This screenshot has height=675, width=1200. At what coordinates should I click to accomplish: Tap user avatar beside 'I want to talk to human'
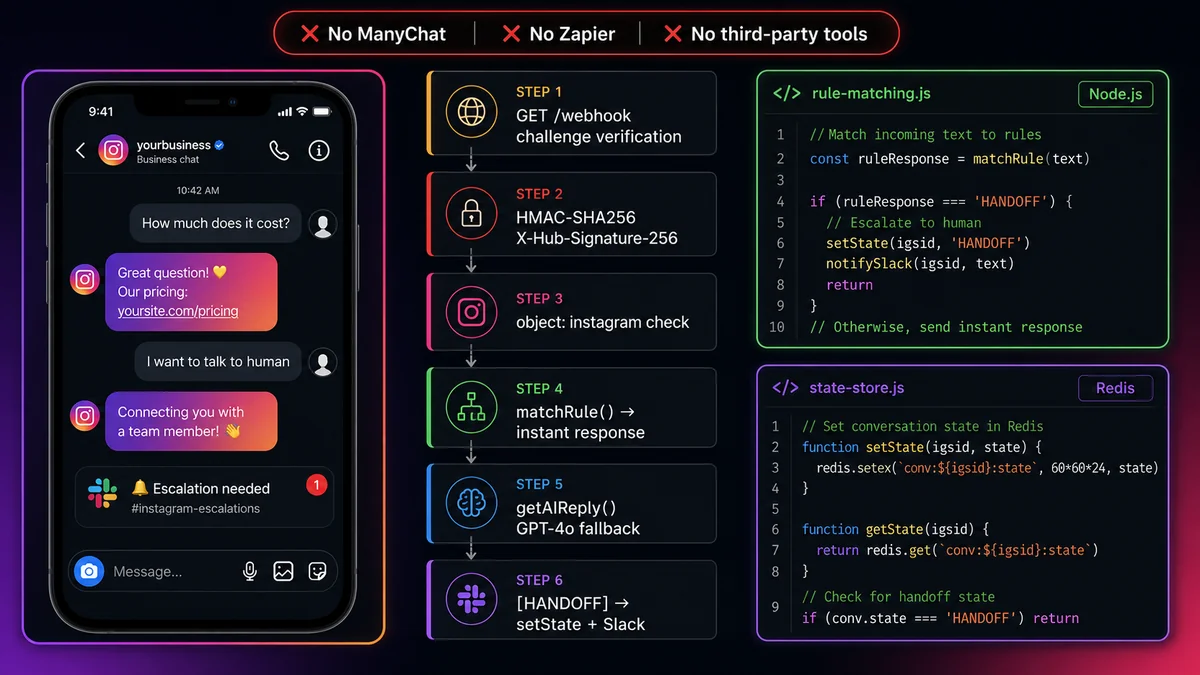point(322,362)
